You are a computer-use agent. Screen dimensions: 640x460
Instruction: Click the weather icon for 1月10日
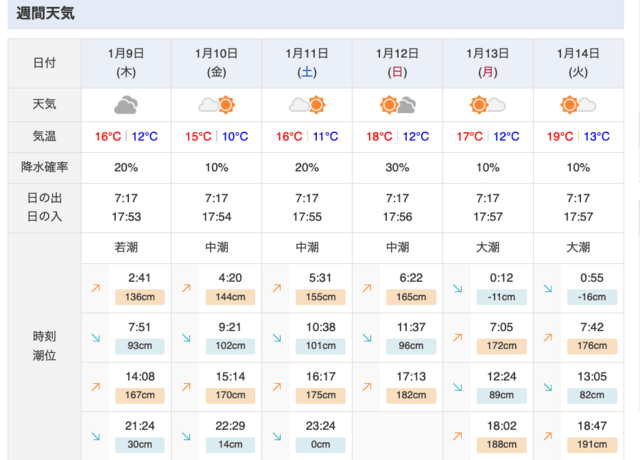tap(216, 104)
